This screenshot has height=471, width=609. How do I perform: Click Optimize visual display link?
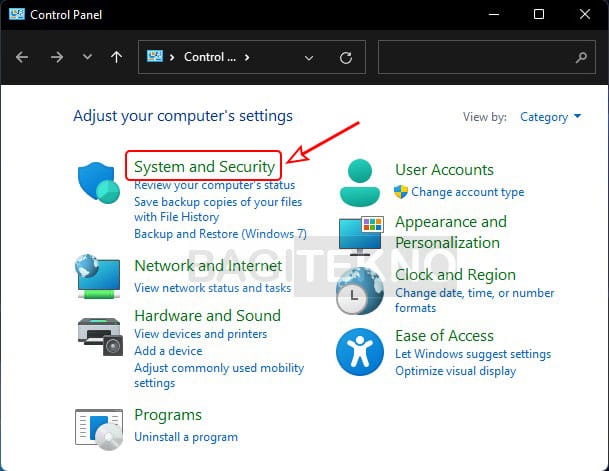coord(456,371)
